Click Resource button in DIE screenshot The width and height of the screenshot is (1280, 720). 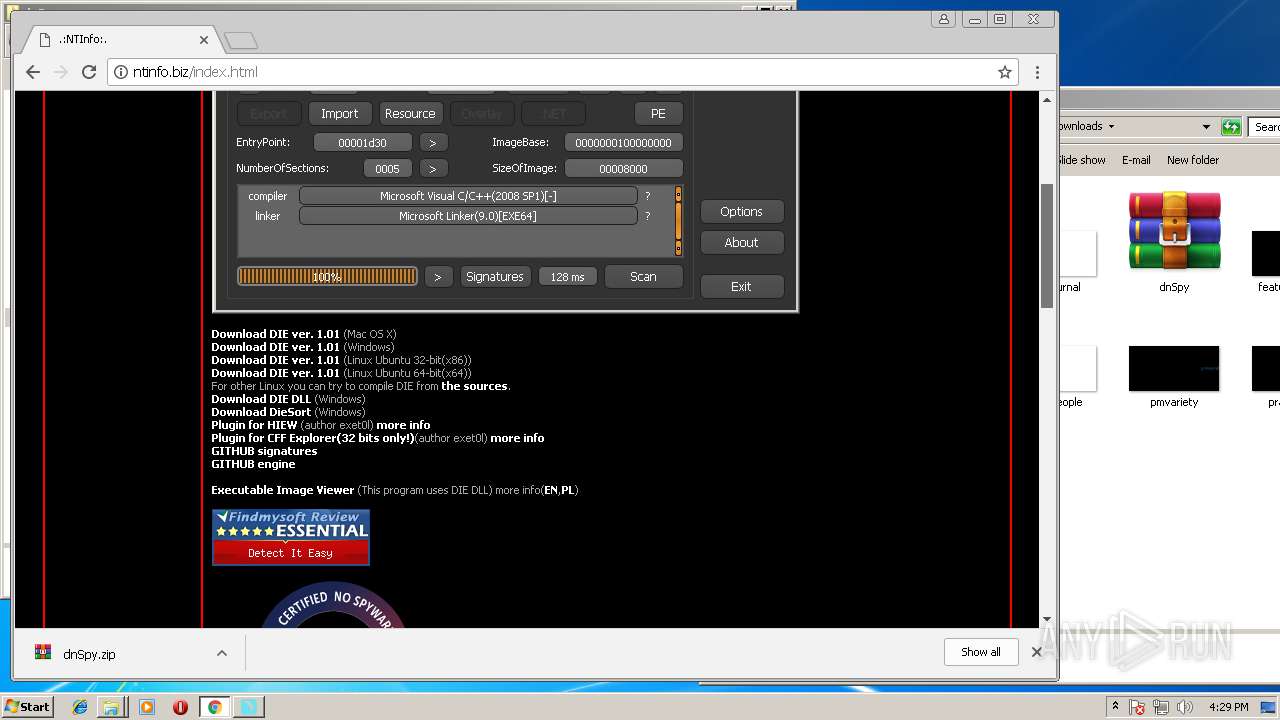click(x=410, y=113)
